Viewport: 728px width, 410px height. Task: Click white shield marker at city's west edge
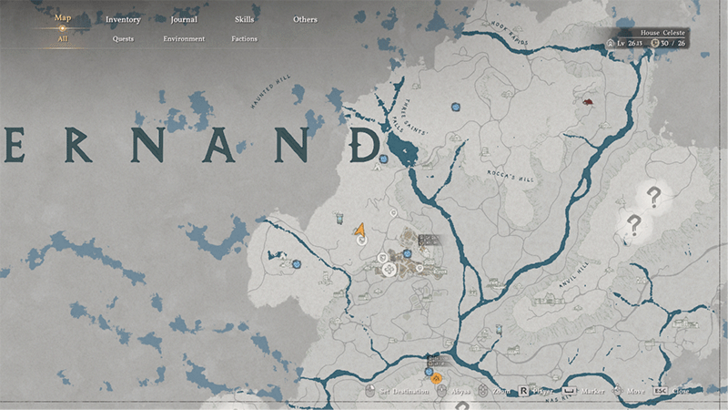pyautogui.click(x=383, y=258)
